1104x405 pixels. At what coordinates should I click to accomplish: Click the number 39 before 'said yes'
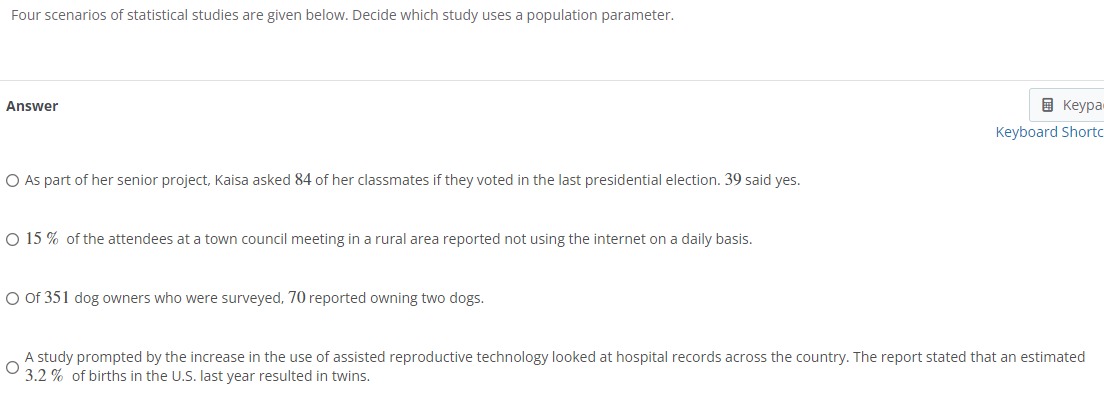click(733, 180)
